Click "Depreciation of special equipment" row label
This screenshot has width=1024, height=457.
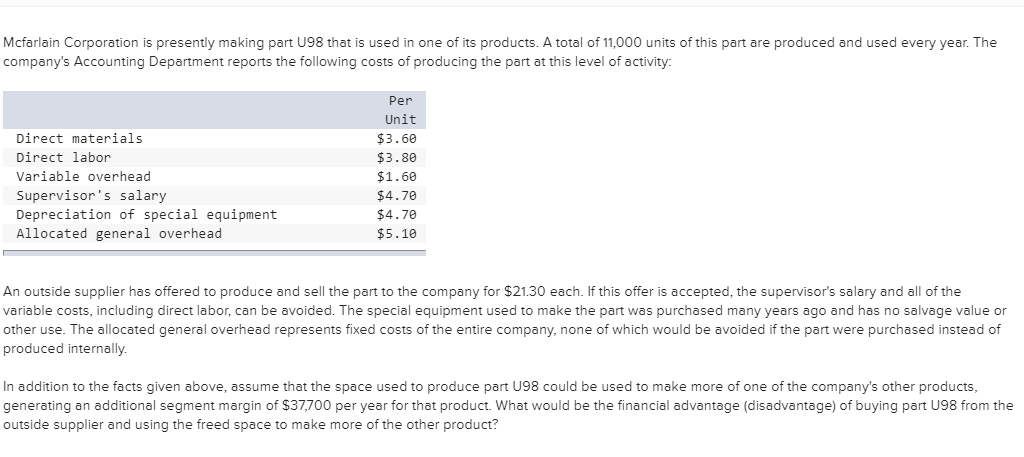click(147, 214)
